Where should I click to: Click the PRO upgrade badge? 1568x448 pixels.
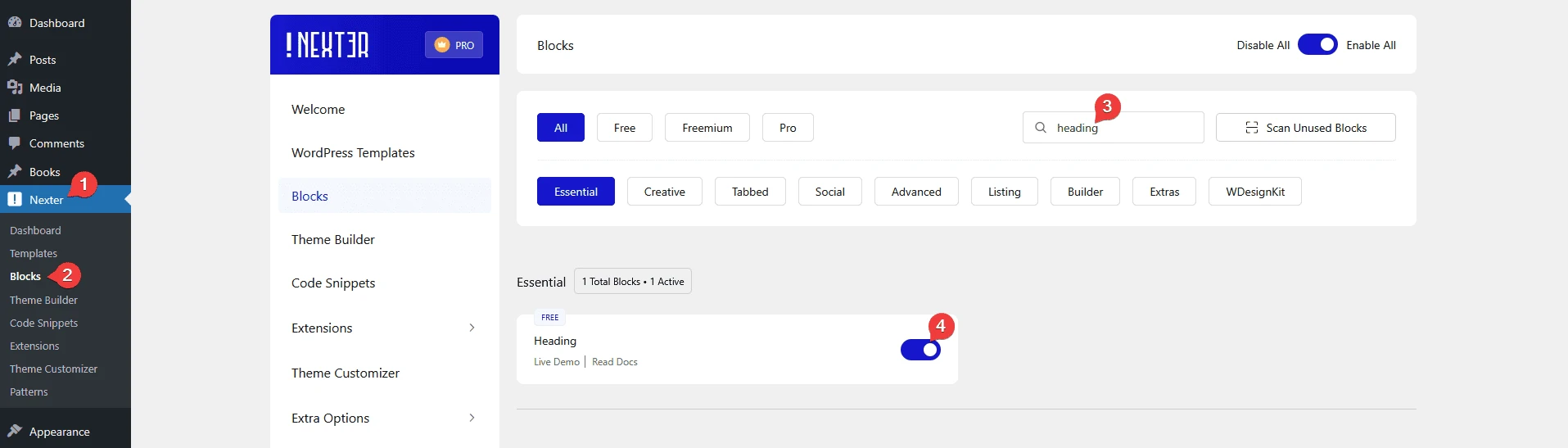click(x=454, y=45)
